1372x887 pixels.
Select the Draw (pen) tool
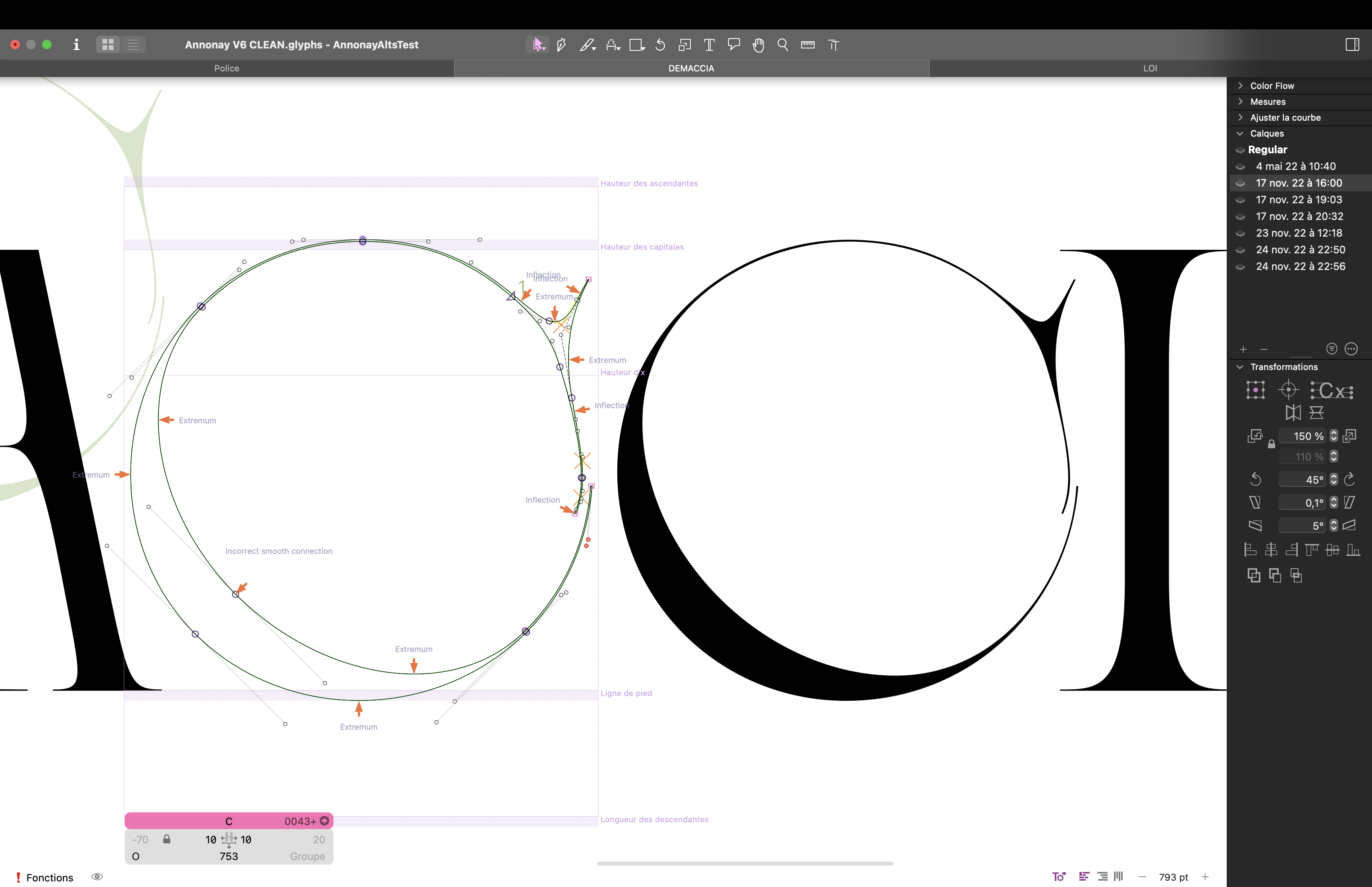click(x=561, y=44)
